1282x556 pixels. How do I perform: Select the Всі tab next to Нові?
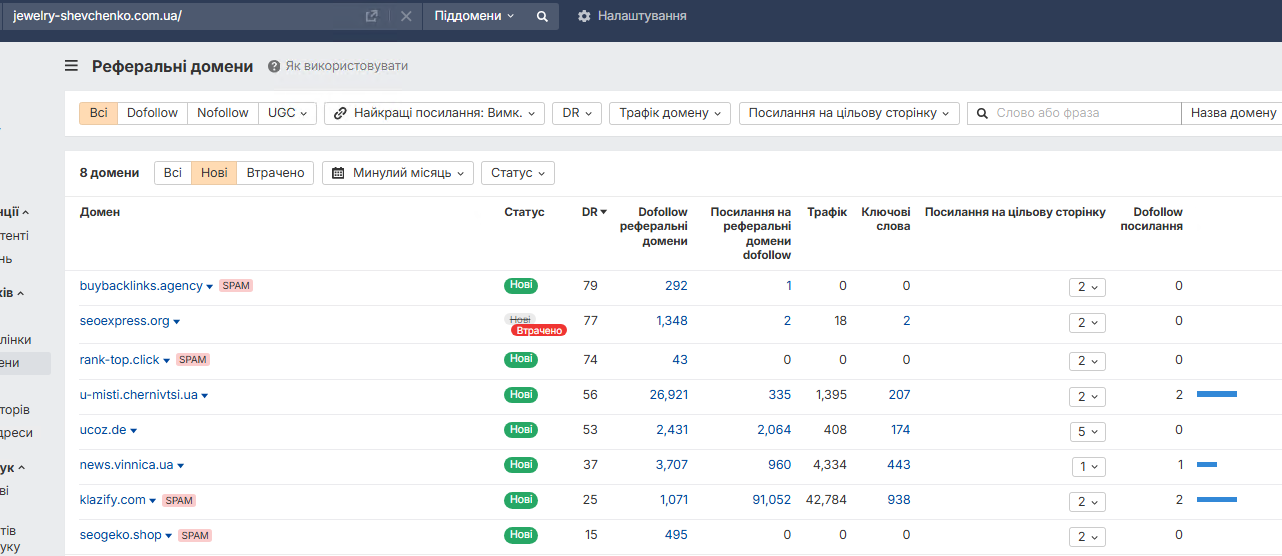(x=173, y=173)
